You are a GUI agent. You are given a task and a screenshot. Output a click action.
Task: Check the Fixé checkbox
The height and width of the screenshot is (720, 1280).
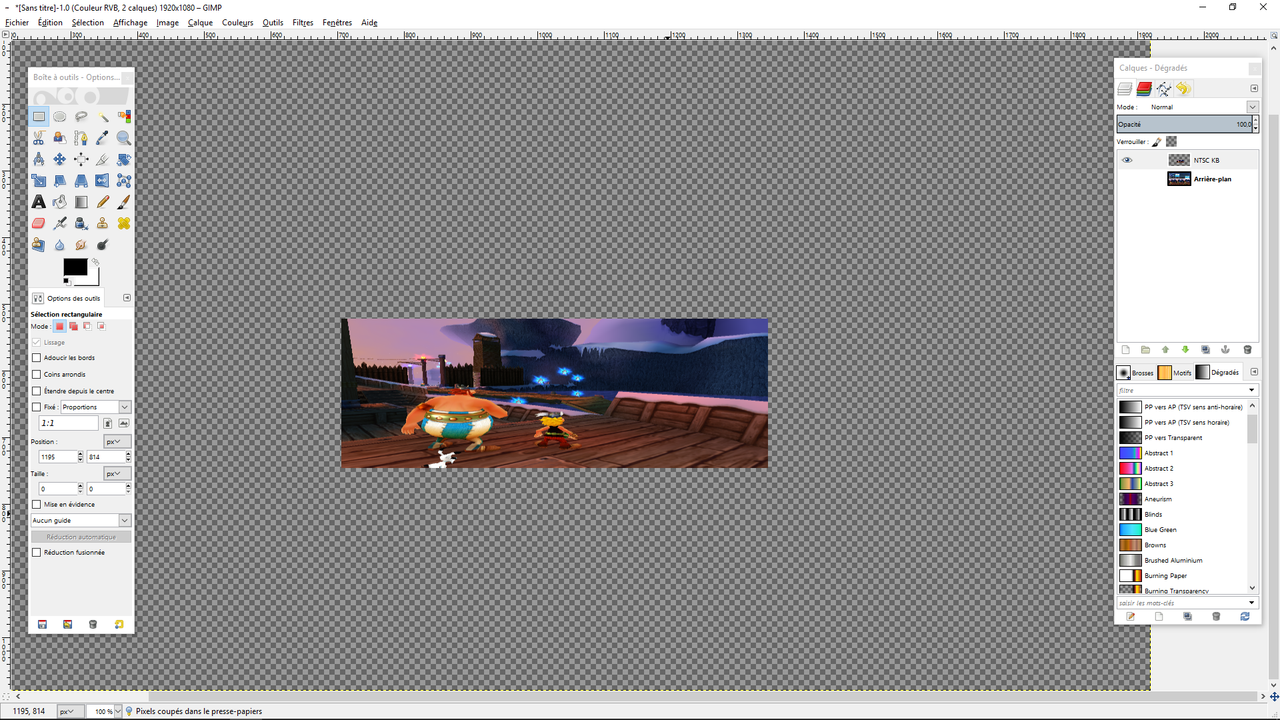(x=37, y=407)
